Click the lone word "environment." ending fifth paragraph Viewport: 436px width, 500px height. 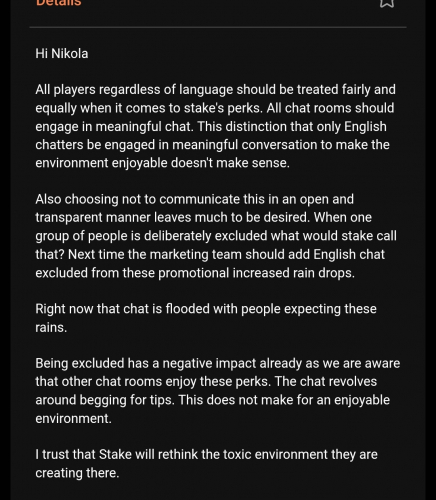73,419
